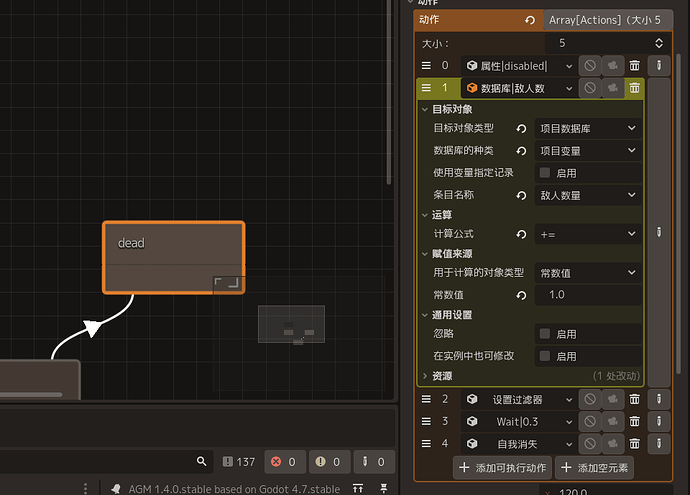690x495 pixels.
Task: Expand the 资源 section
Action: click(425, 376)
